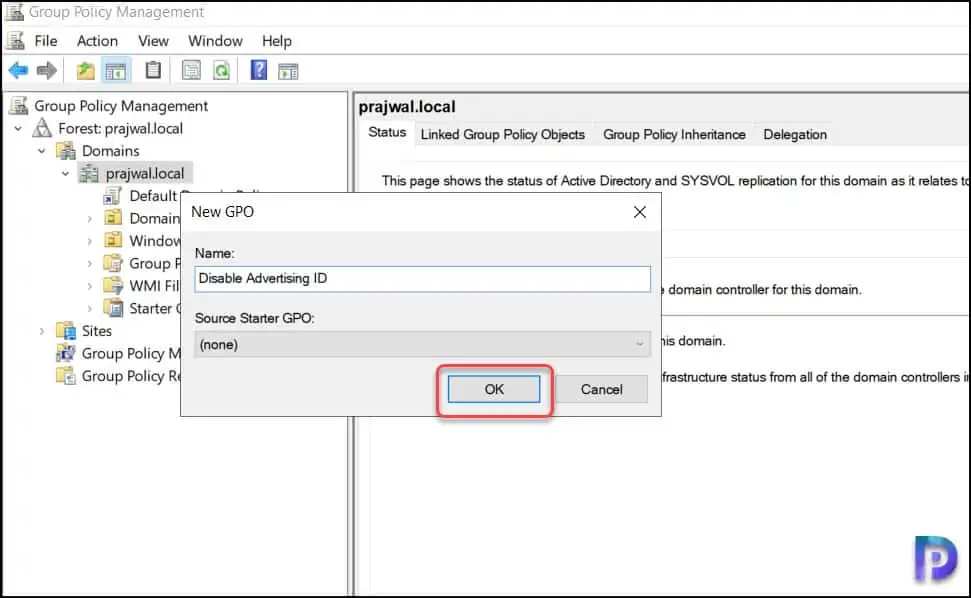This screenshot has width=971, height=598.
Task: Select the Sites tree label
Action: tap(97, 331)
